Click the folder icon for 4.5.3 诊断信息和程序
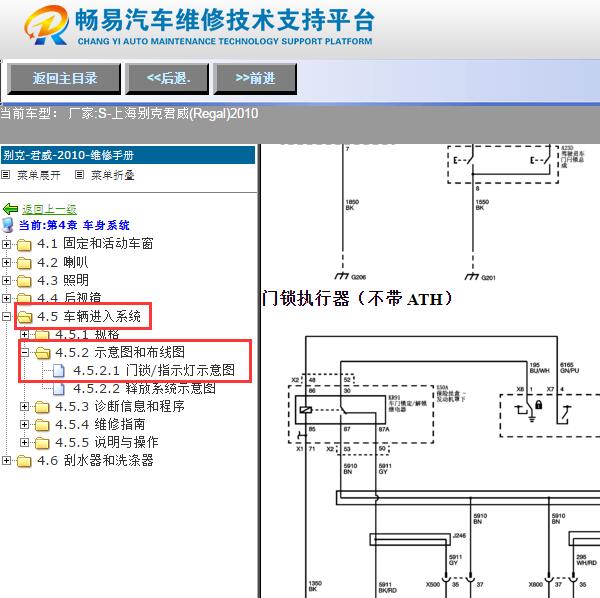Screen dimensions: 600x598 (42, 407)
